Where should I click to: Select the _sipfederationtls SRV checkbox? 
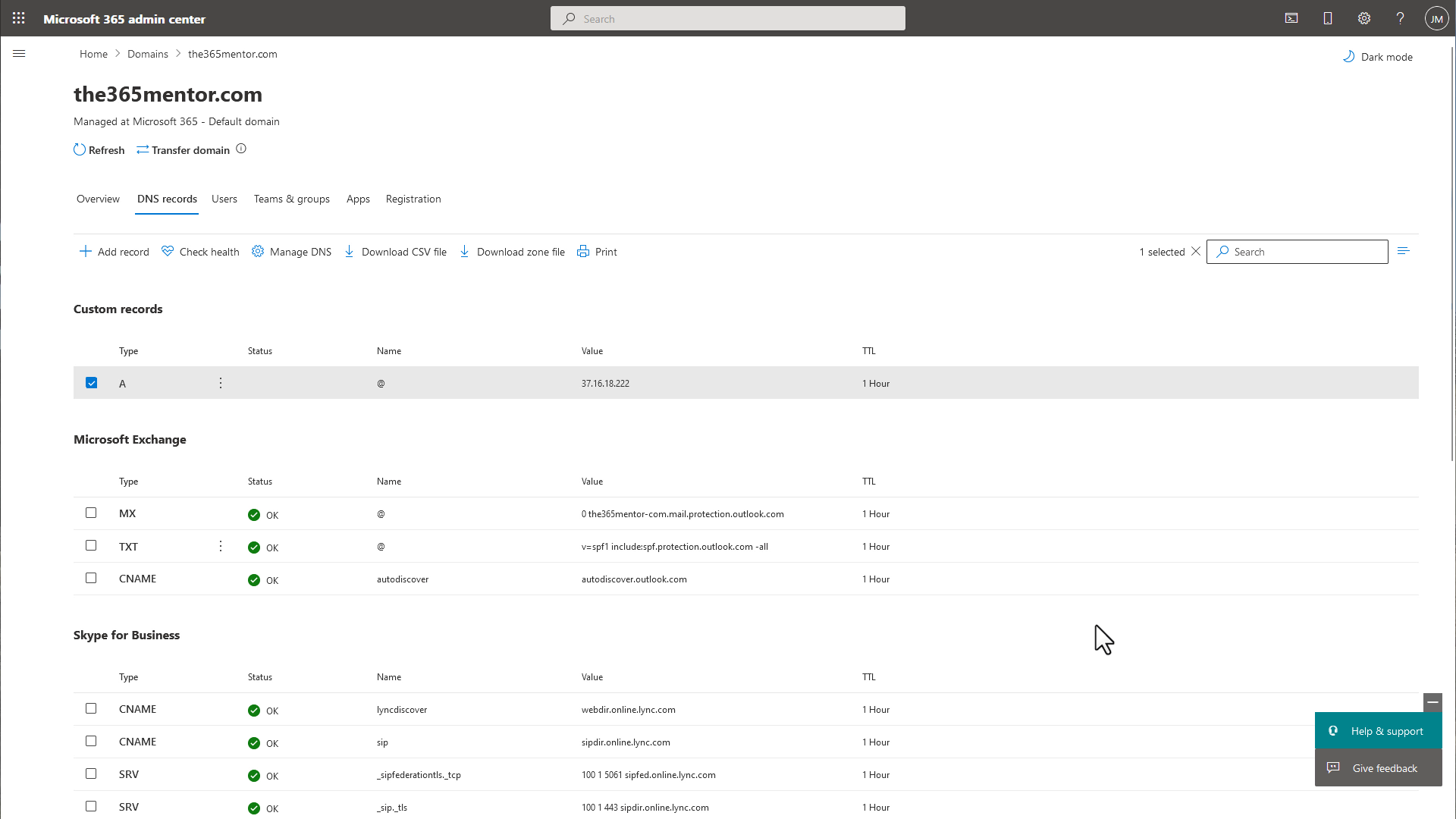(91, 773)
